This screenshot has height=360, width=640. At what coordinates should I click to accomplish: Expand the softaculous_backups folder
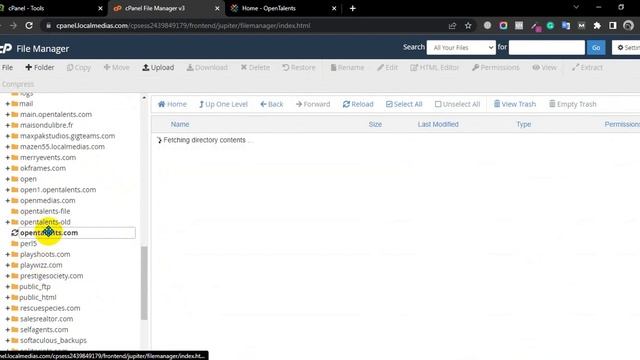coord(7,340)
